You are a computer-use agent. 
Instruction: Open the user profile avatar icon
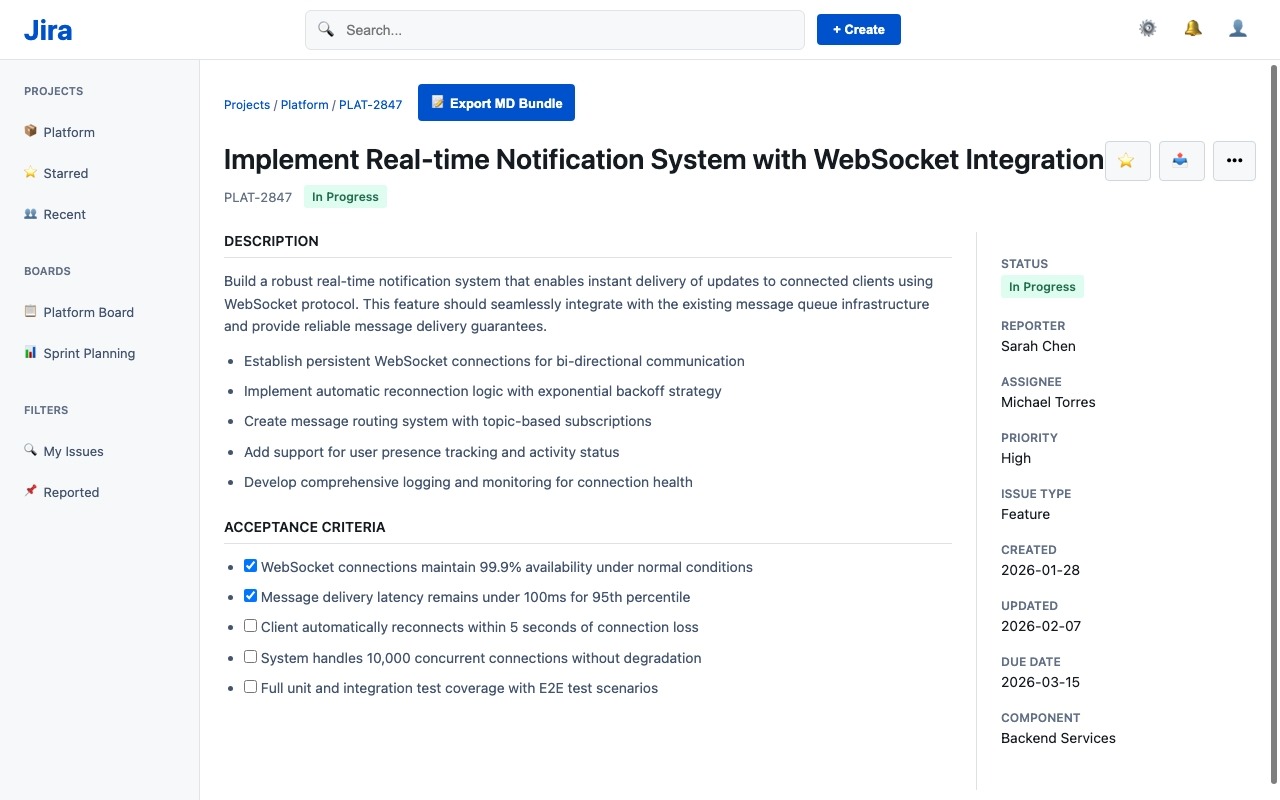(x=1238, y=29)
